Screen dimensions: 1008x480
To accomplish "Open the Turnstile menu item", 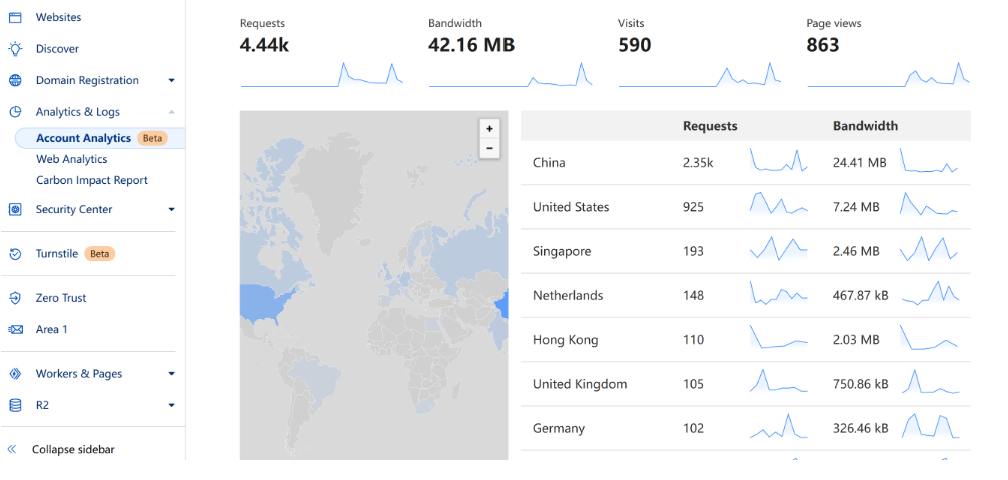I will (57, 254).
